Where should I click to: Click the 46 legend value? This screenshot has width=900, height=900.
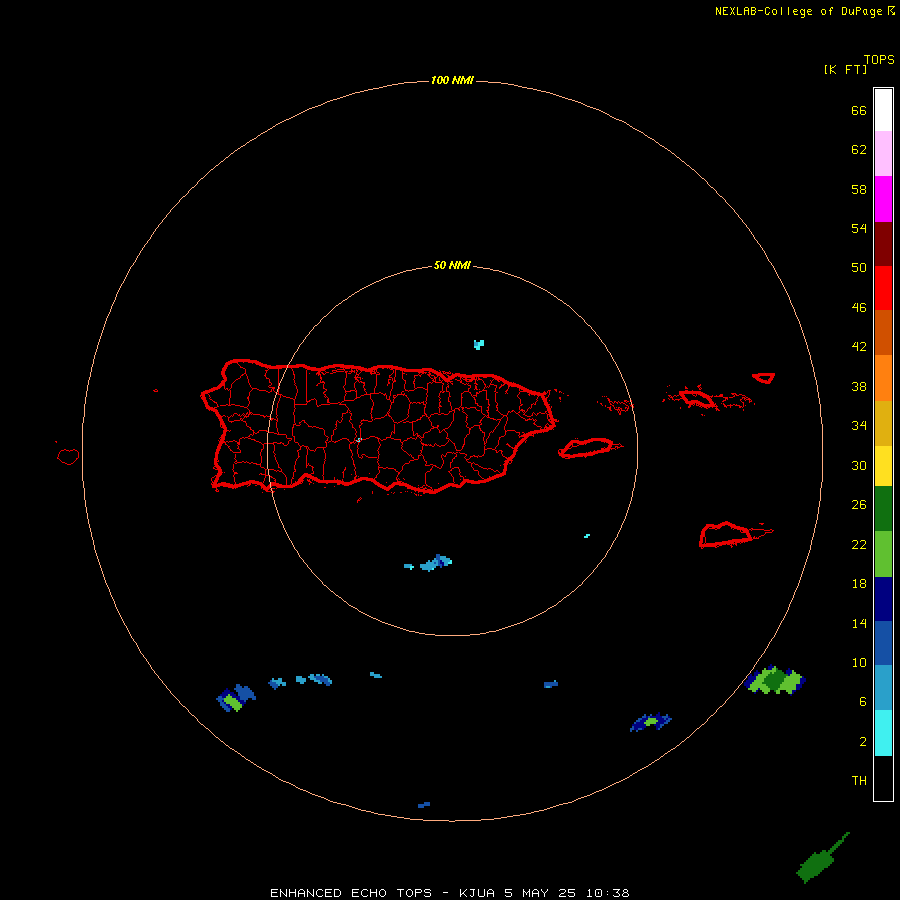[859, 307]
